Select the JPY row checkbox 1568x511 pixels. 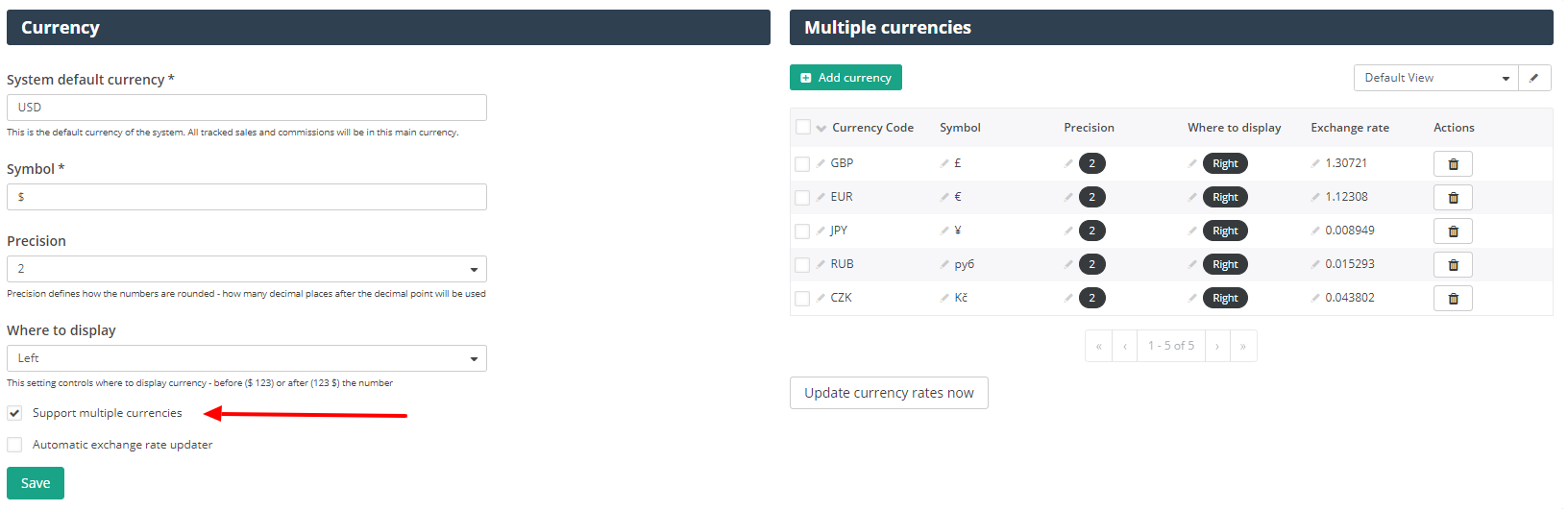click(x=802, y=231)
